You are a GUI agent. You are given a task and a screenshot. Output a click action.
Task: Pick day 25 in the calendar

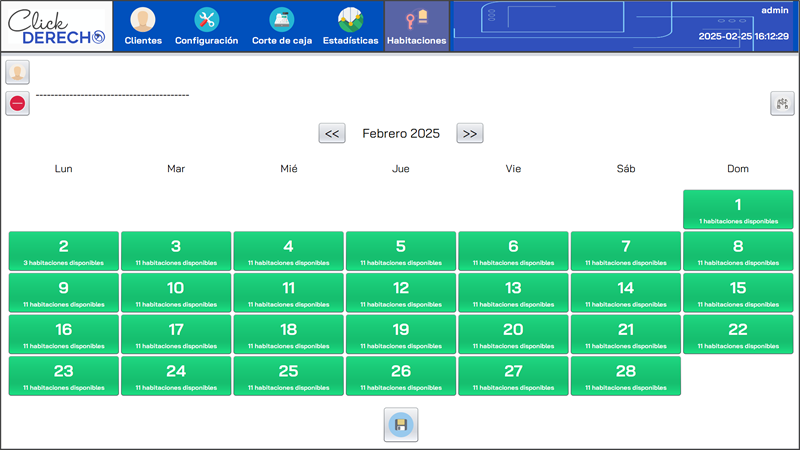click(288, 376)
